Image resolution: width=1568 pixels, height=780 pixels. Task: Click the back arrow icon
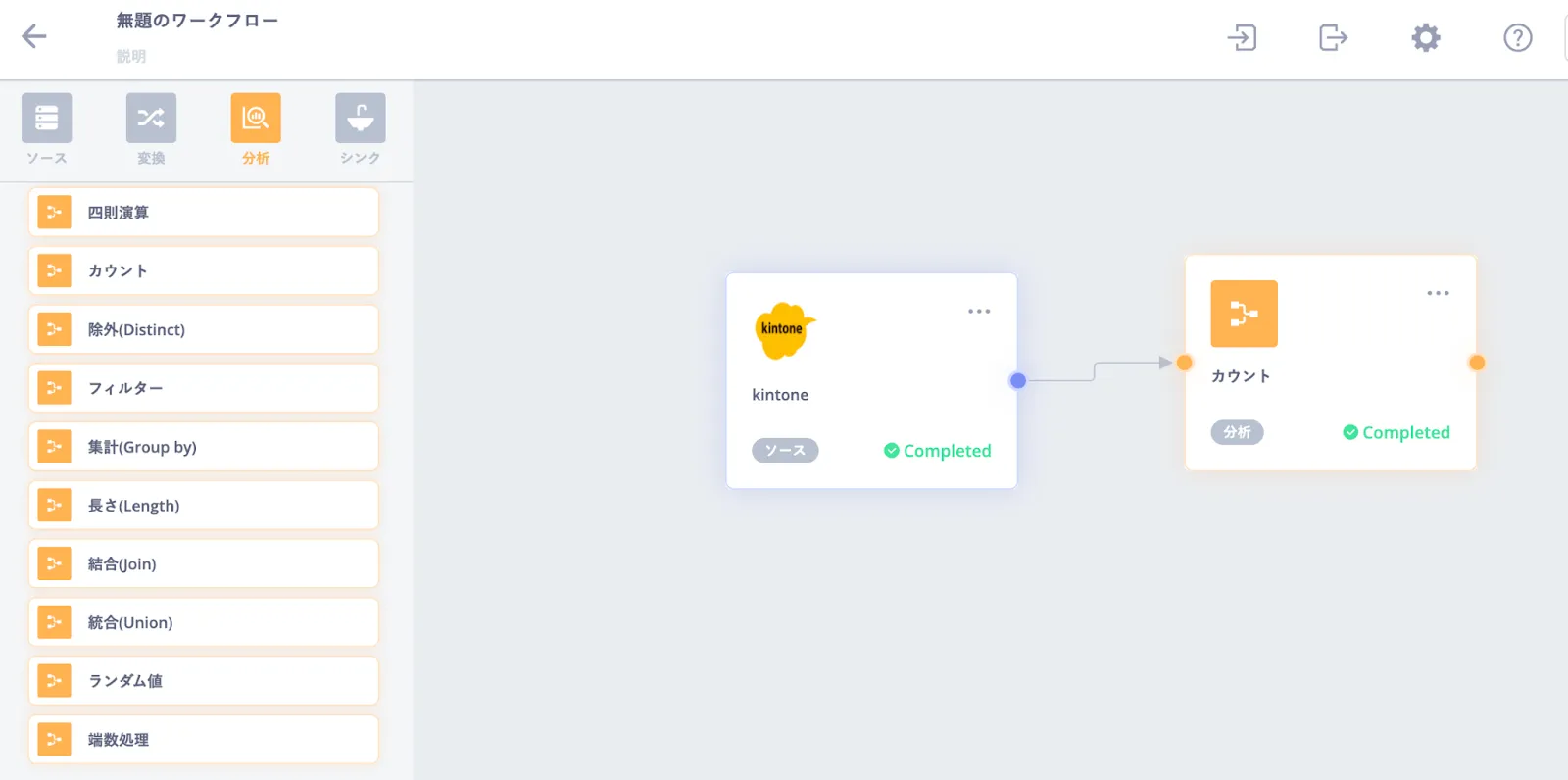click(34, 37)
